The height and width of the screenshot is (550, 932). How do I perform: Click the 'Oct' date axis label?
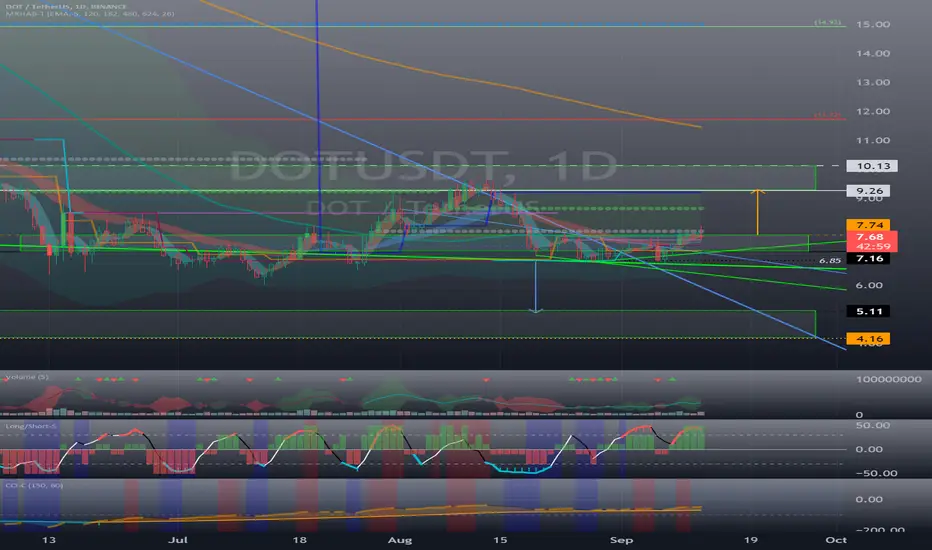click(x=836, y=540)
